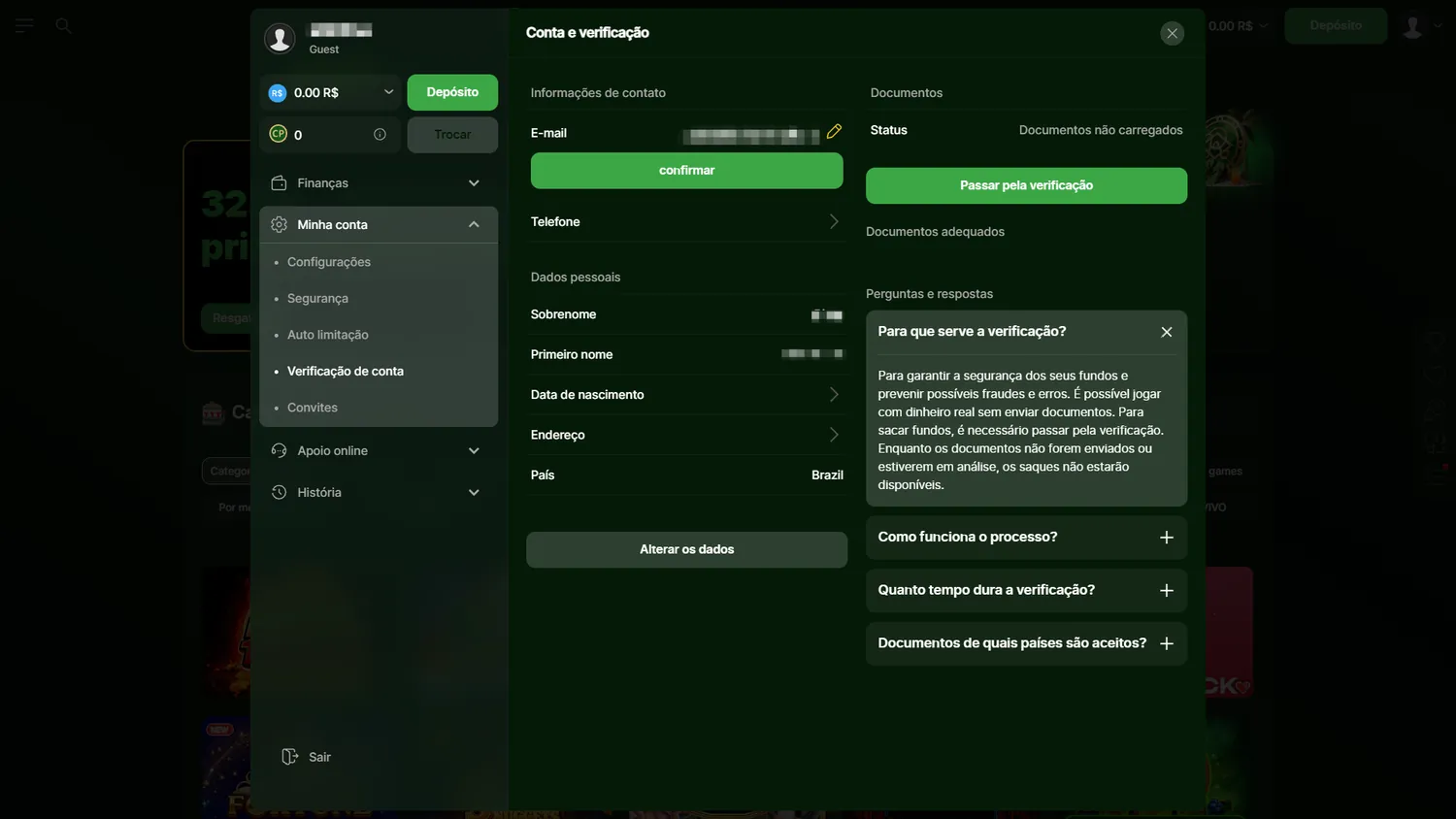
Task: Select Verificação de conta menu item
Action: pyautogui.click(x=346, y=372)
